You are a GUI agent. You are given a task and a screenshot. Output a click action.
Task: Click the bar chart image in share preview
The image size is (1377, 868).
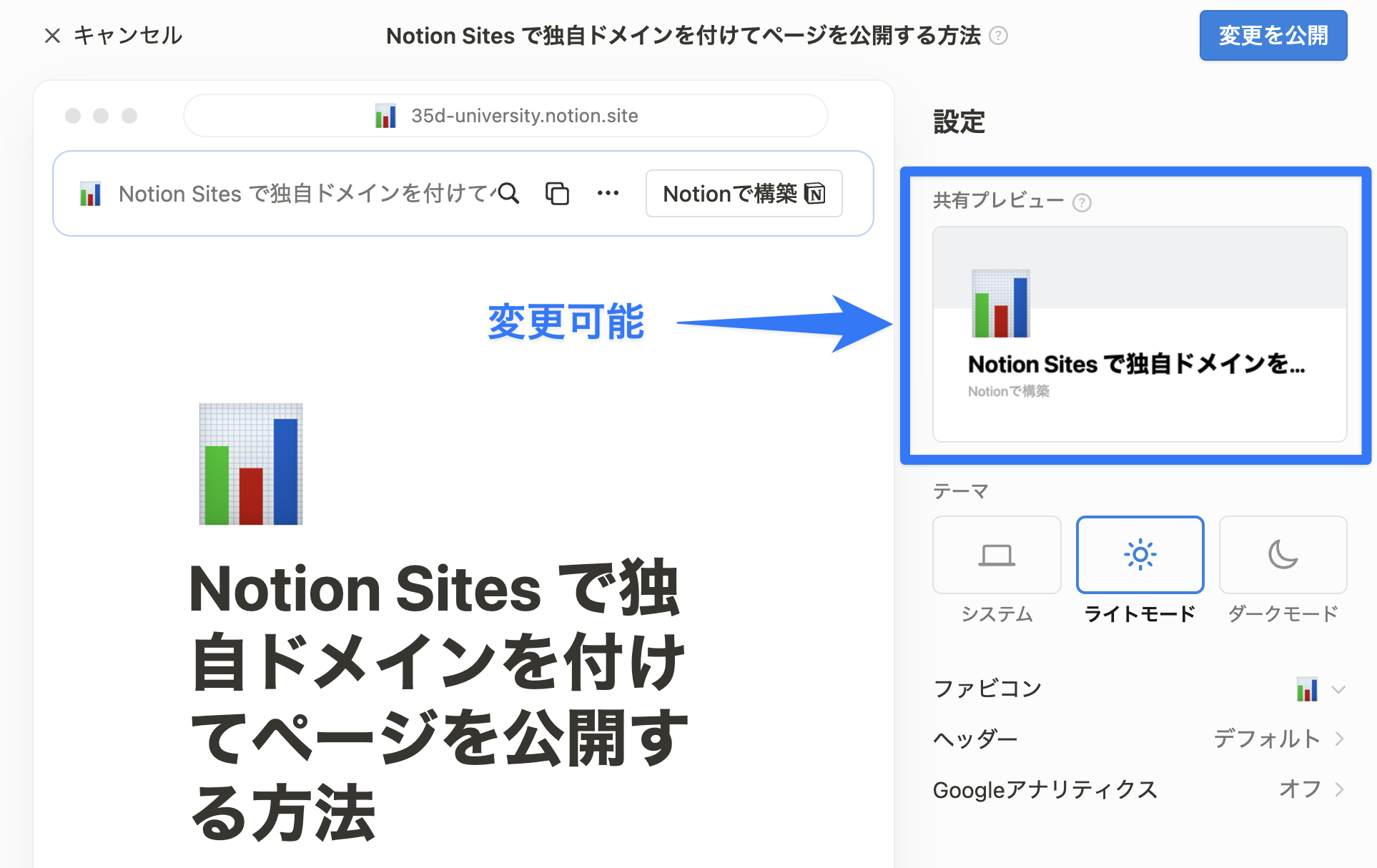[1001, 303]
